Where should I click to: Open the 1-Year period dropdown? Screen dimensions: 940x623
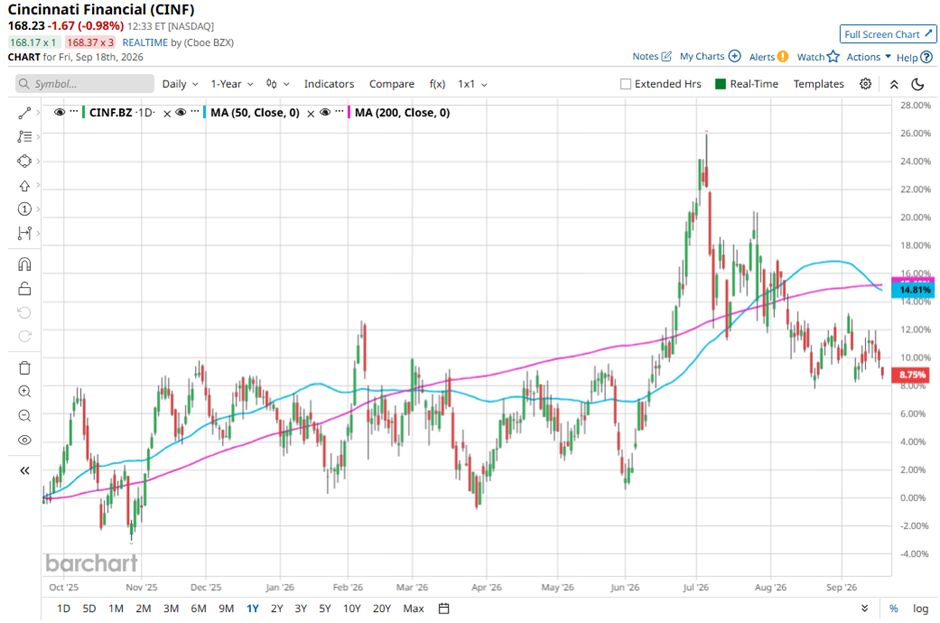(x=232, y=84)
